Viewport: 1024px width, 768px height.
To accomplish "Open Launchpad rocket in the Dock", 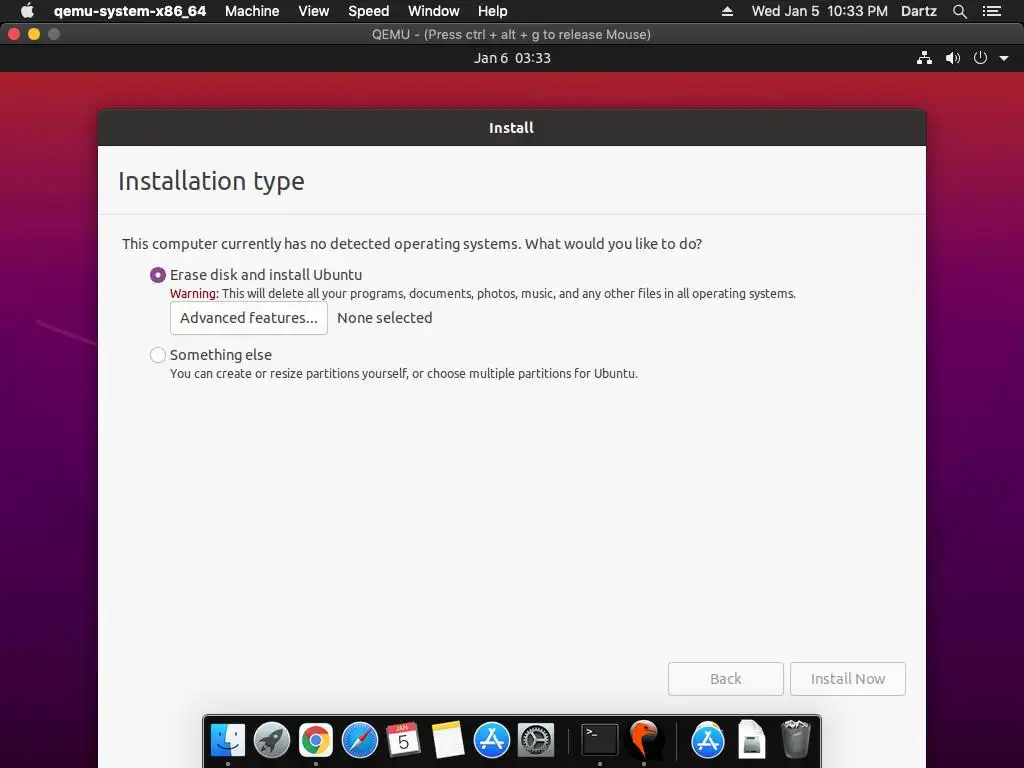I will pos(272,741).
